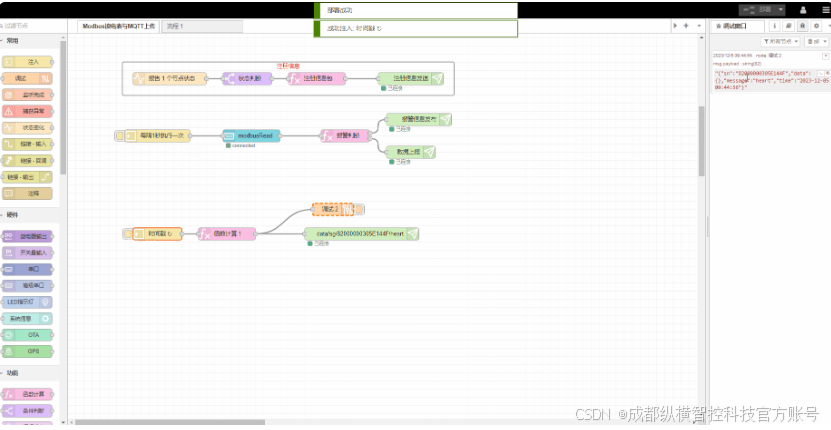The height and width of the screenshot is (430, 831).
Task: Click the palette filter search field
Action: pyautogui.click(x=33, y=25)
